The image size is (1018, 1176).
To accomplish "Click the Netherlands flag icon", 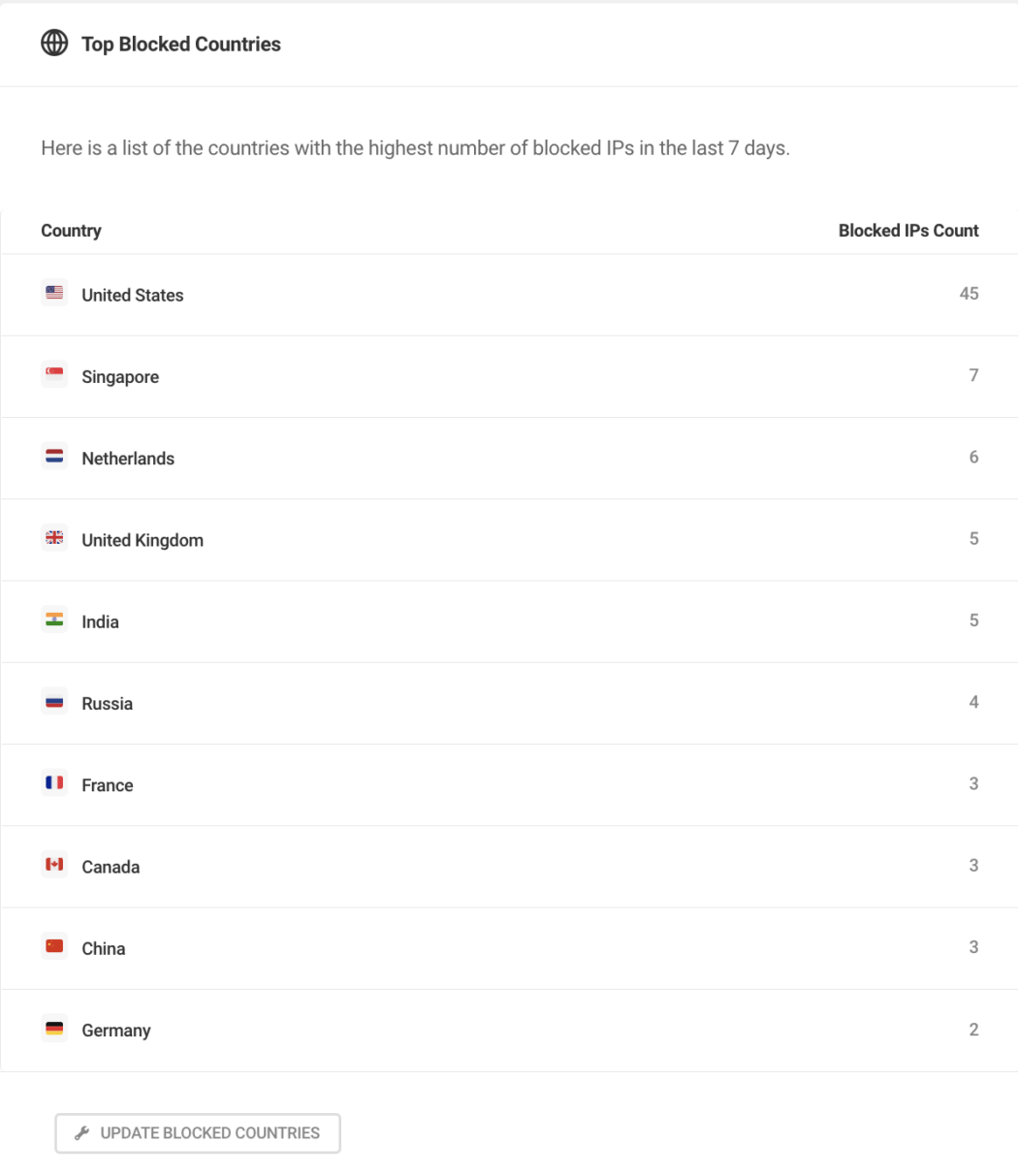I will coord(54,457).
